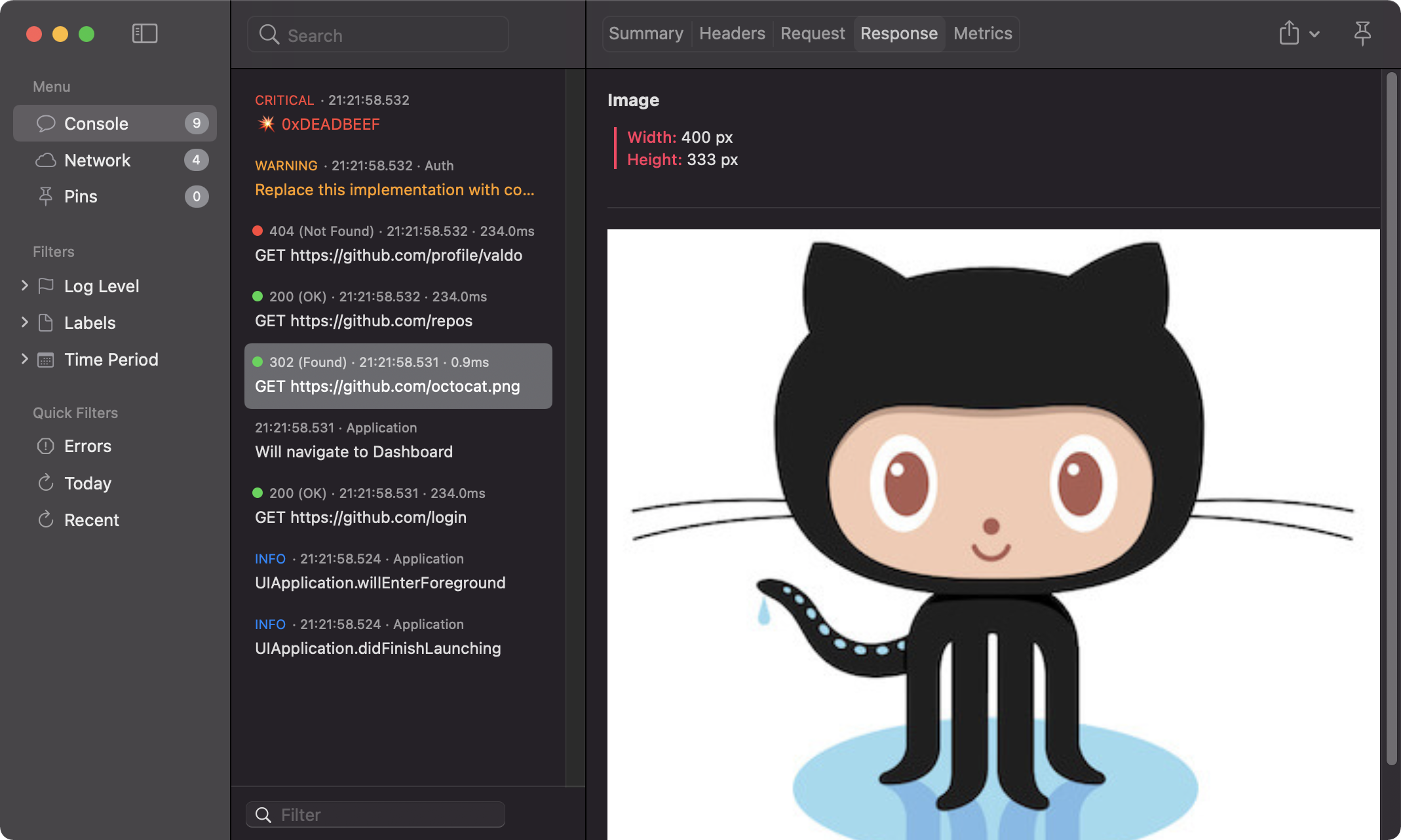This screenshot has width=1401, height=840.
Task: Open Pins in the Menu sidebar
Action: coord(115,197)
